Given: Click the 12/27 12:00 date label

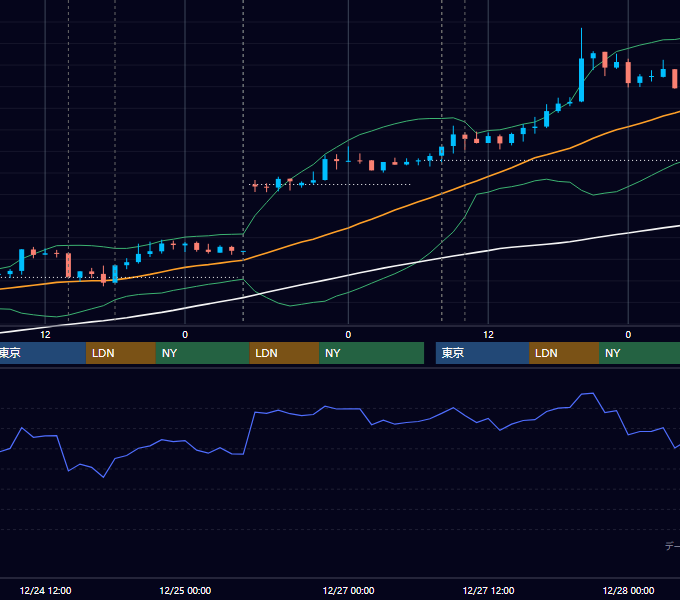Looking at the screenshot, I should (x=488, y=590).
